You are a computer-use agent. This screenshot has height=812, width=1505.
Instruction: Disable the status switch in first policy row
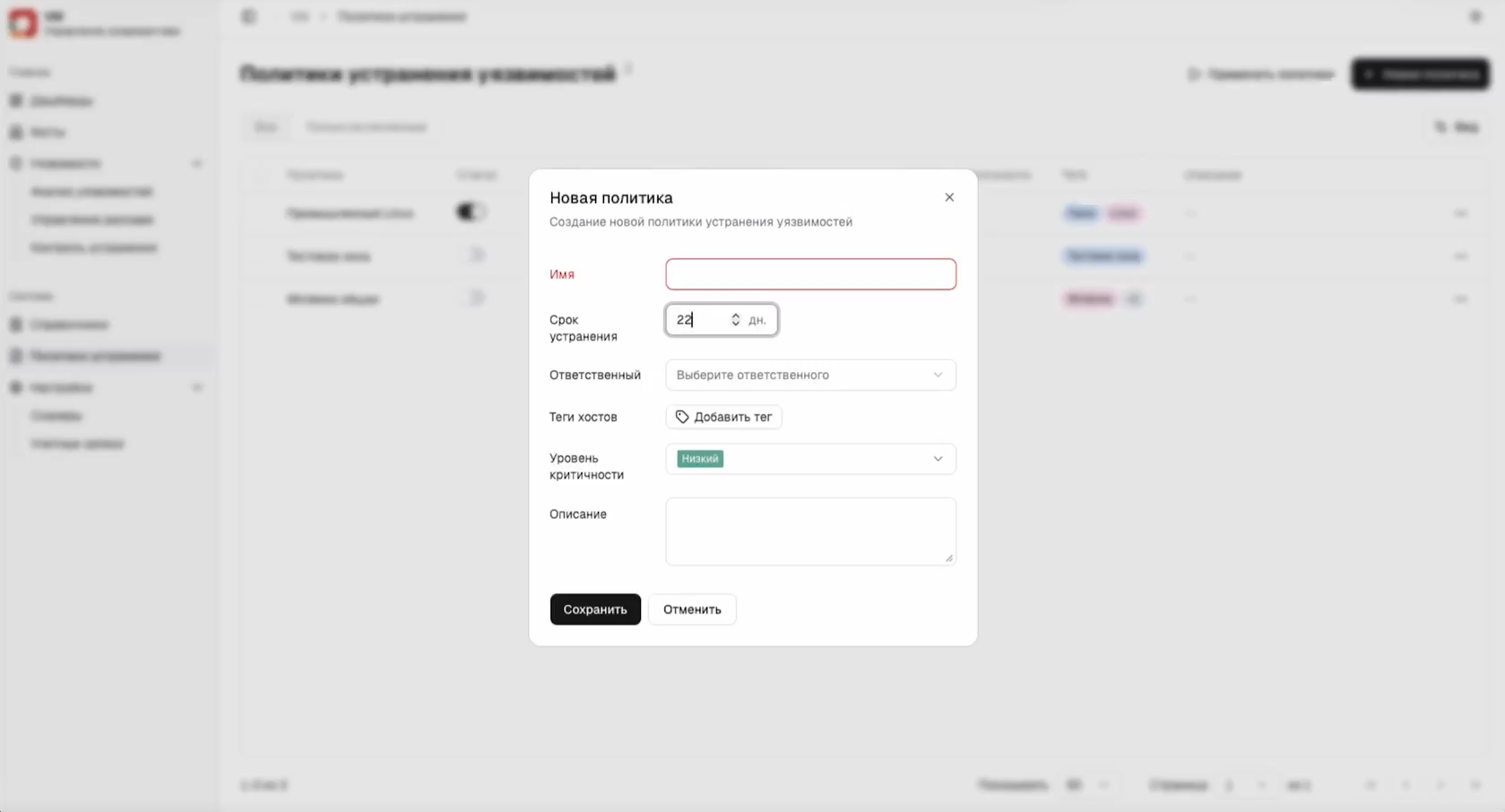pyautogui.click(x=471, y=212)
